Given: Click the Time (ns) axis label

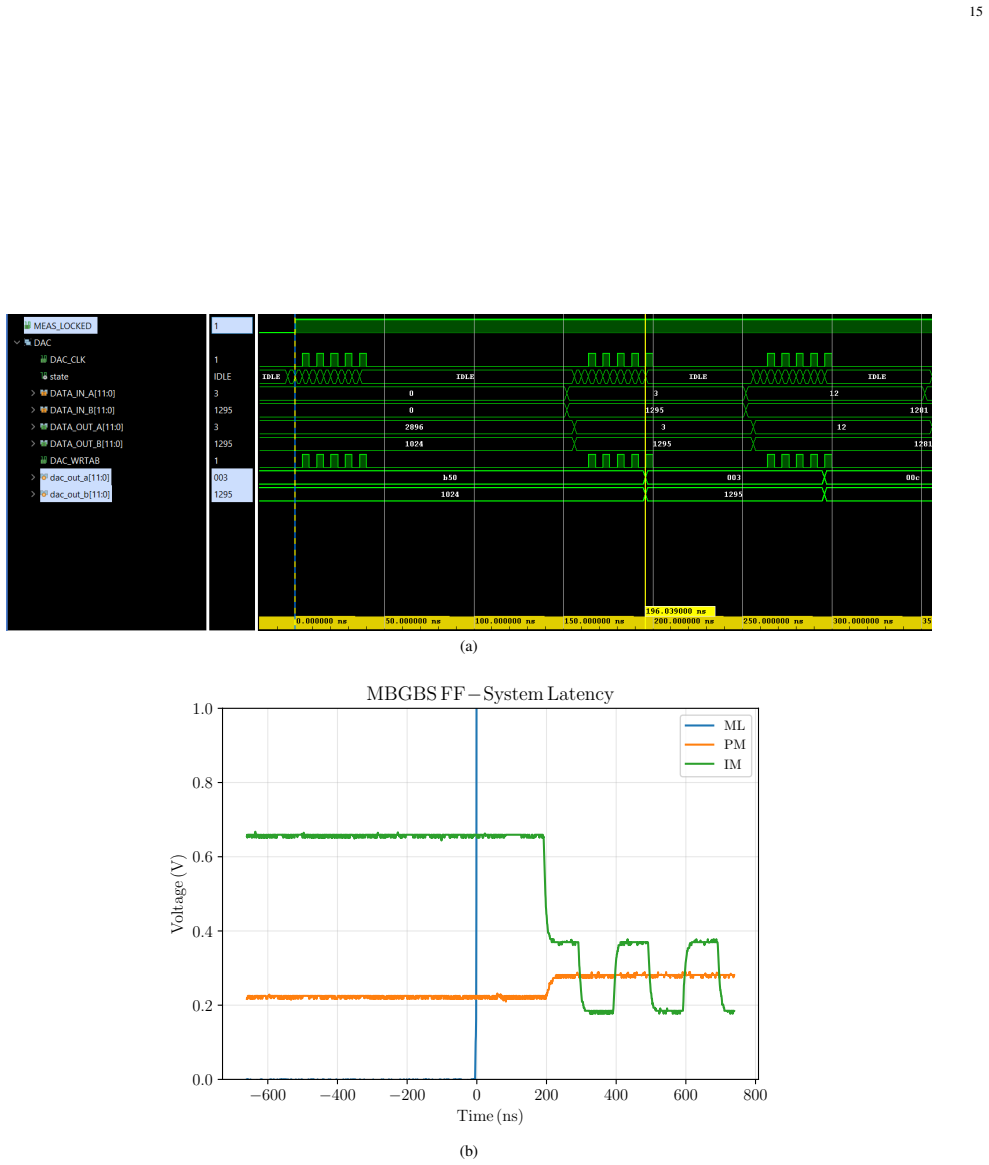Looking at the screenshot, I should click(x=490, y=1116).
